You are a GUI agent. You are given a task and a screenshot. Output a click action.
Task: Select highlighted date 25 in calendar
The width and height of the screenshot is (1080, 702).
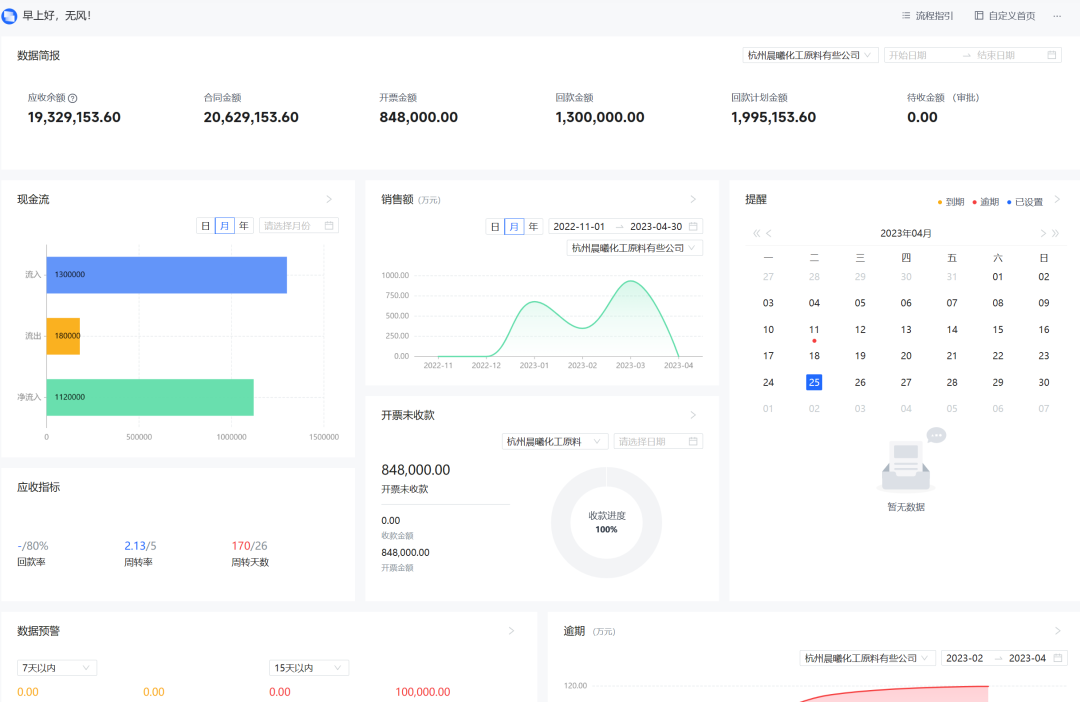[814, 382]
